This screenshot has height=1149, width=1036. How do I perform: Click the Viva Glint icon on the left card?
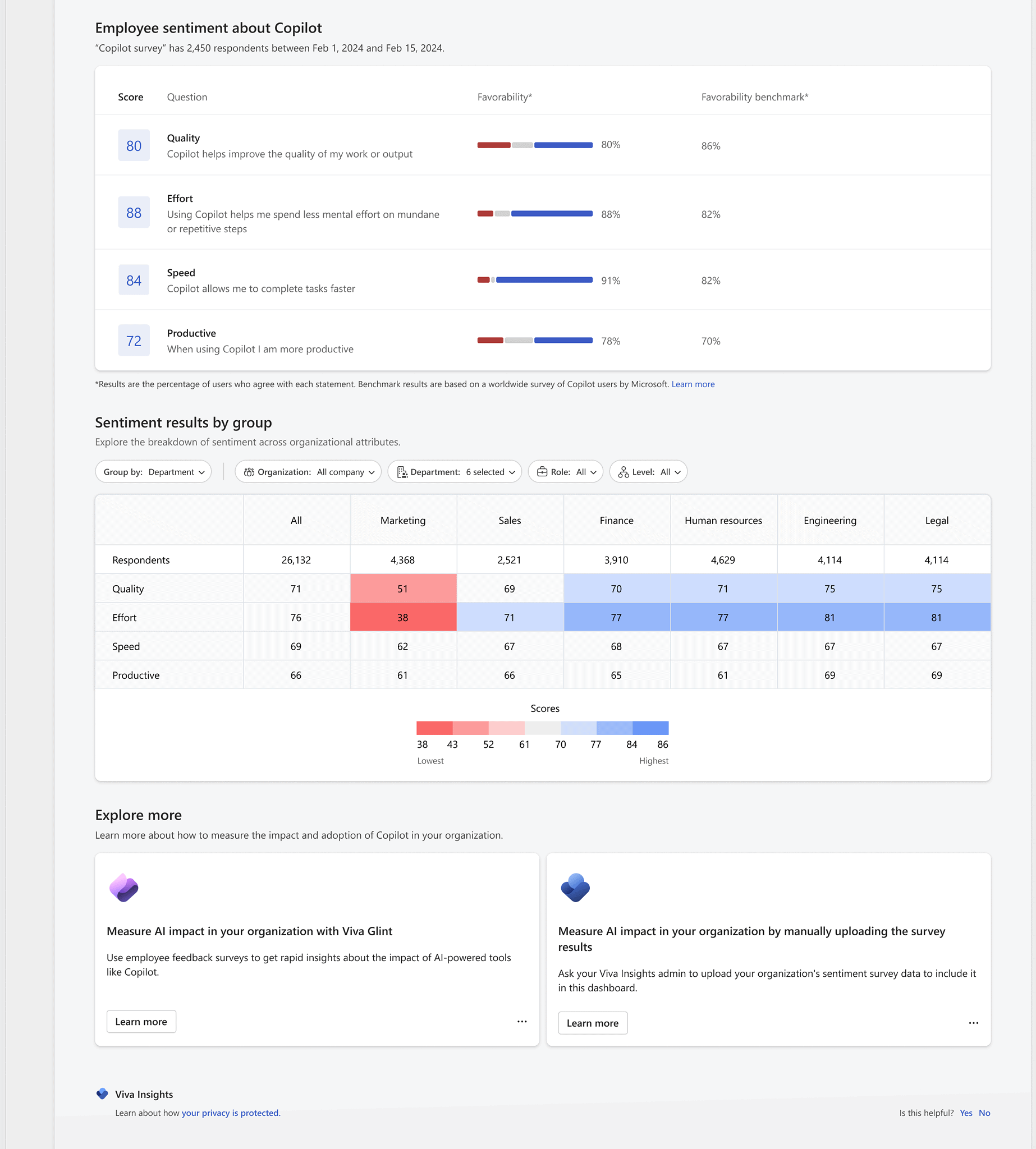(124, 886)
